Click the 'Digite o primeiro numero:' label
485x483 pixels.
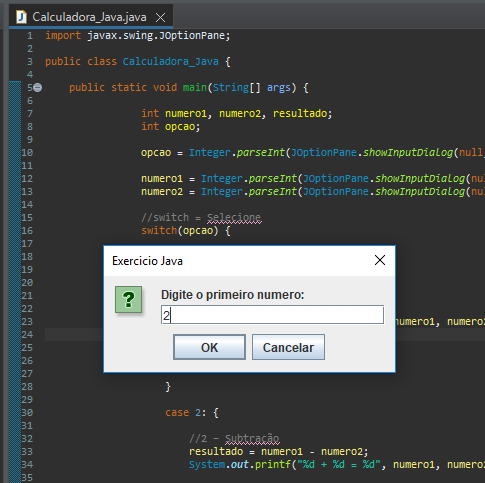coord(233,295)
